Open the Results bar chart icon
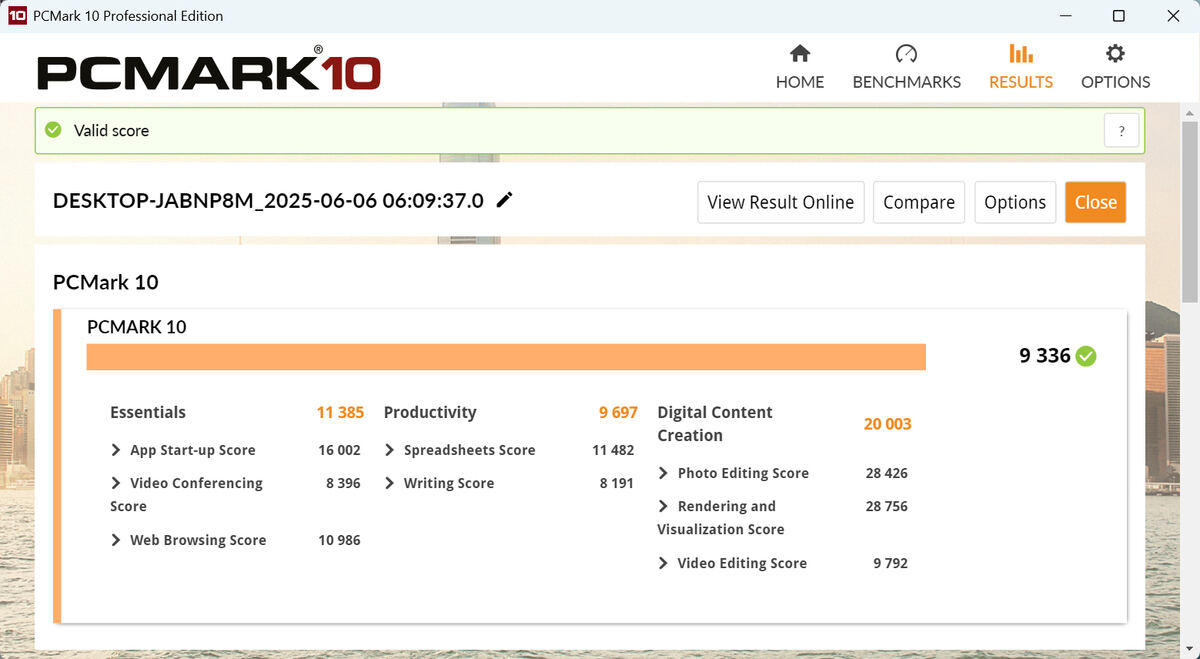 tap(1021, 54)
